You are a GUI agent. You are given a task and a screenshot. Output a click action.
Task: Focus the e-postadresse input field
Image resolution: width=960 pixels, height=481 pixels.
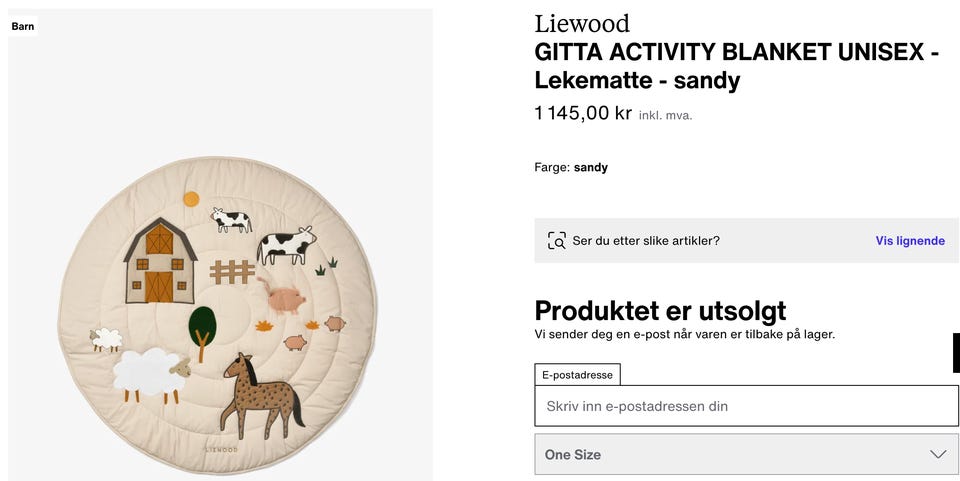click(746, 406)
